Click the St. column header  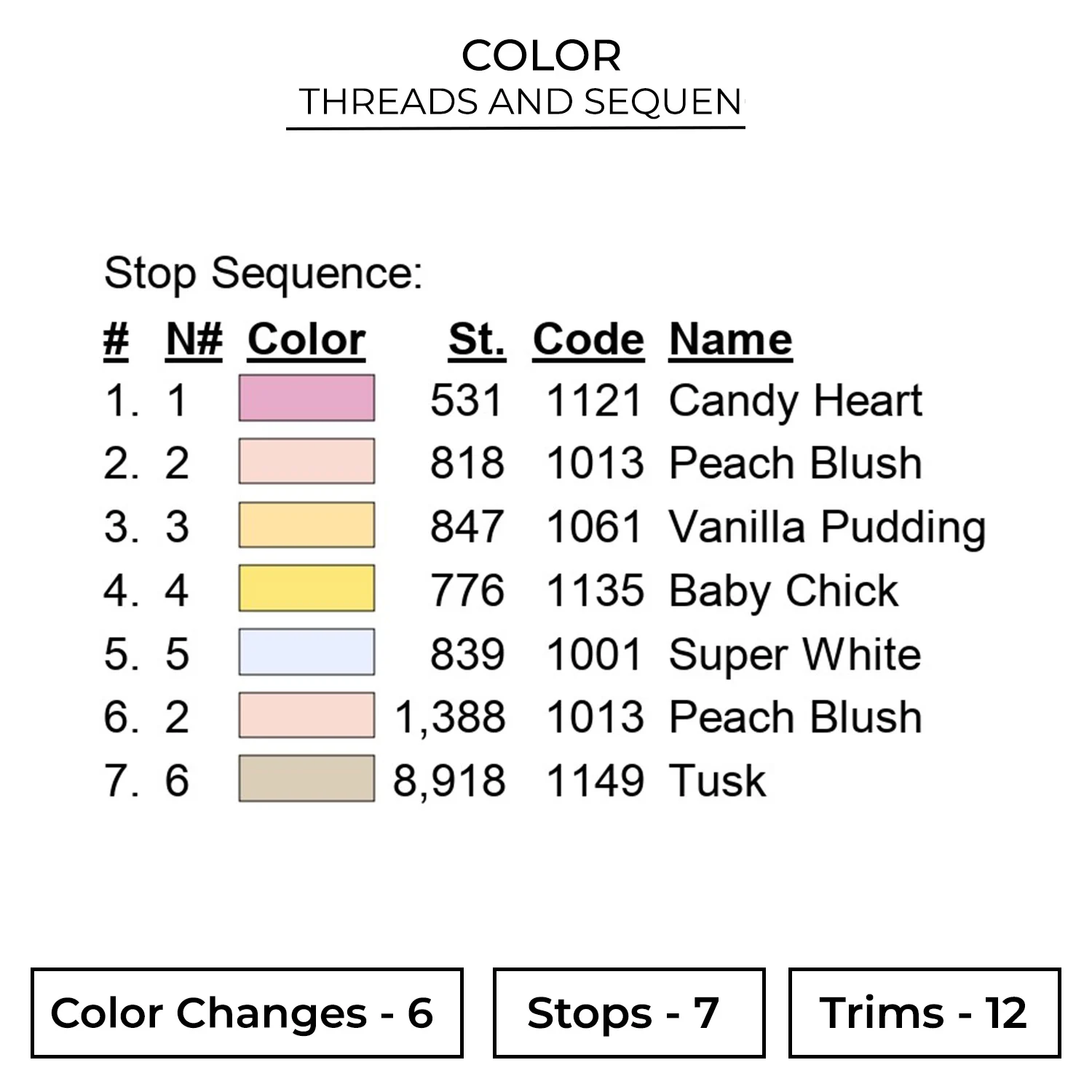pos(477,340)
